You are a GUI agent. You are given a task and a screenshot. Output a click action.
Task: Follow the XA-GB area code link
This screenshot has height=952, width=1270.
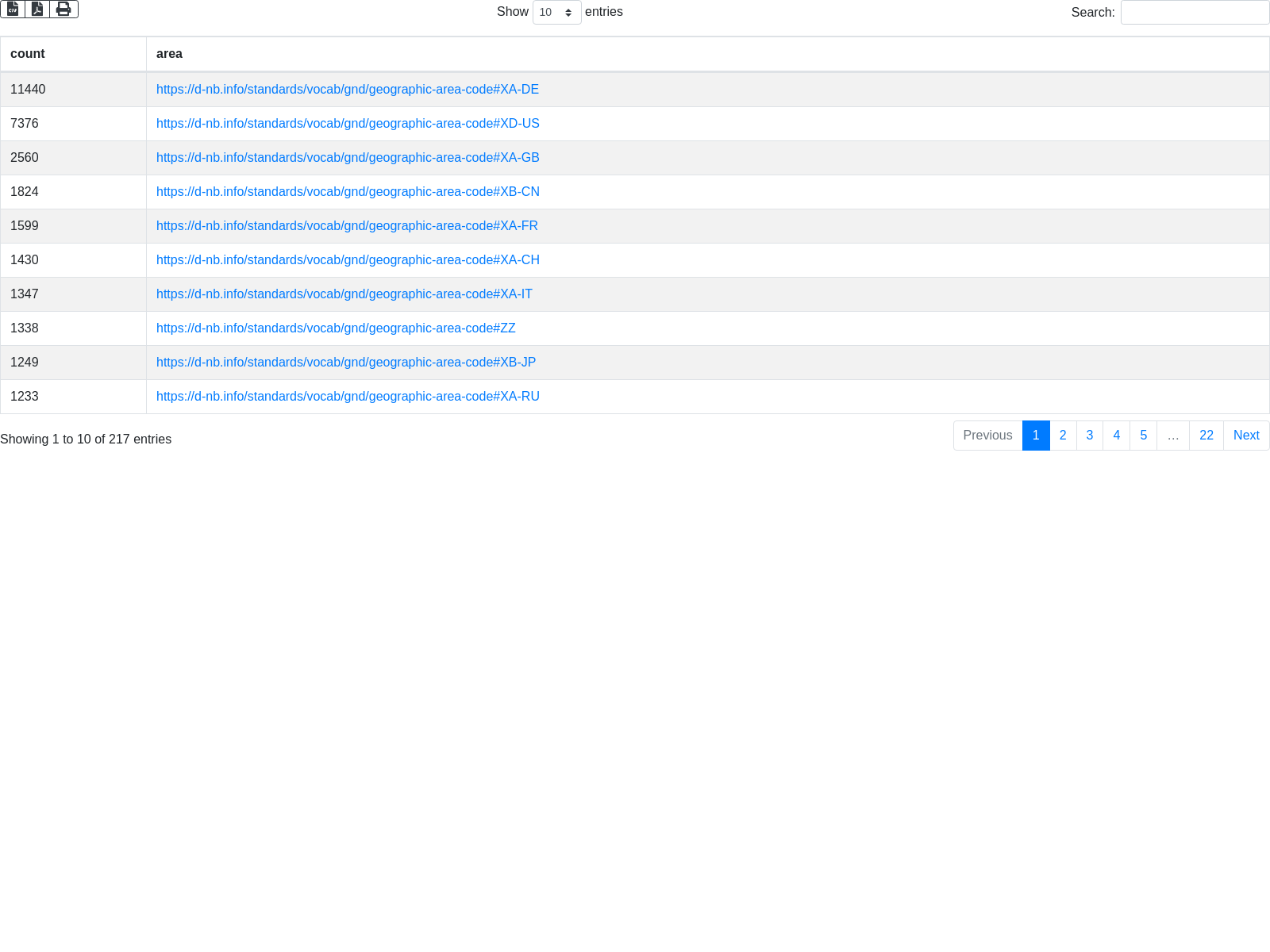point(348,158)
